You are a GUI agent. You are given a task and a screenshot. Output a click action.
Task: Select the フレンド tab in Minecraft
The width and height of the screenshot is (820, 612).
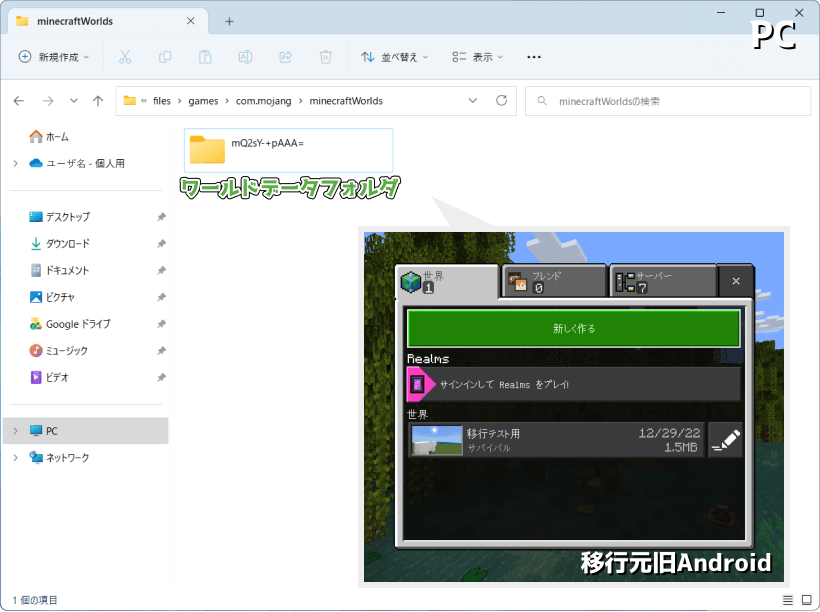click(554, 281)
